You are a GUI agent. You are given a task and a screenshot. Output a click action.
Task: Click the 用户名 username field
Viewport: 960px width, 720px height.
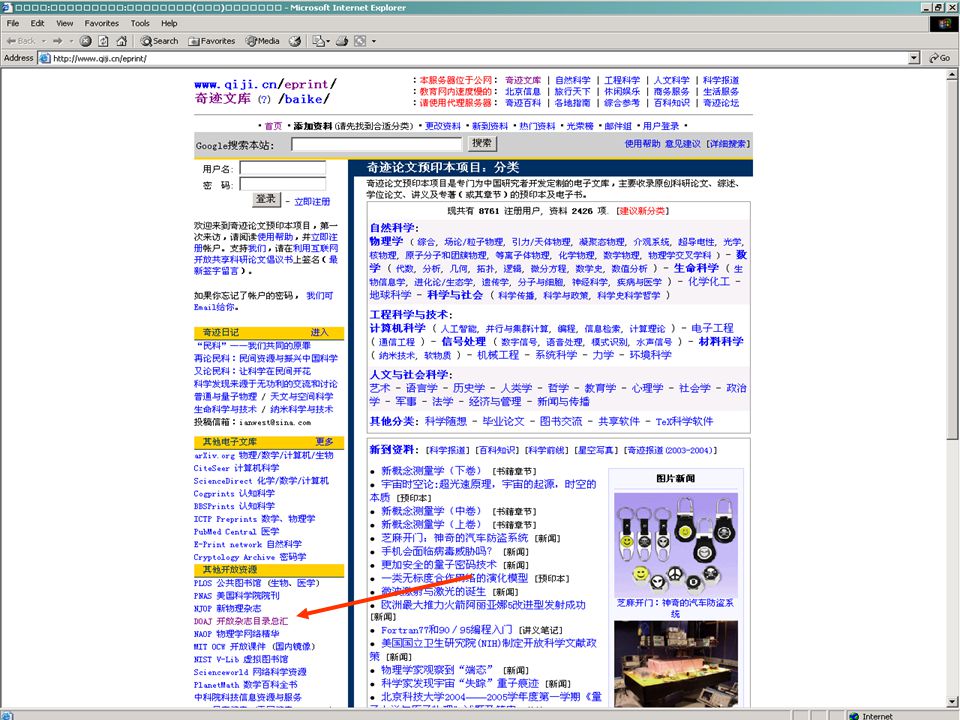(283, 168)
